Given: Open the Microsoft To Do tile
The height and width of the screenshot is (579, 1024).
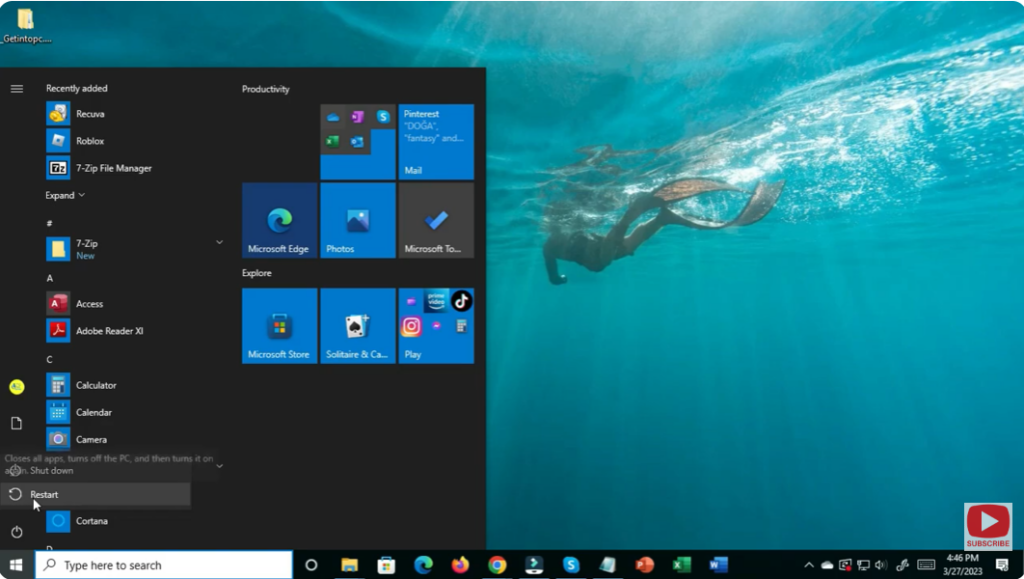Looking at the screenshot, I should (436, 220).
